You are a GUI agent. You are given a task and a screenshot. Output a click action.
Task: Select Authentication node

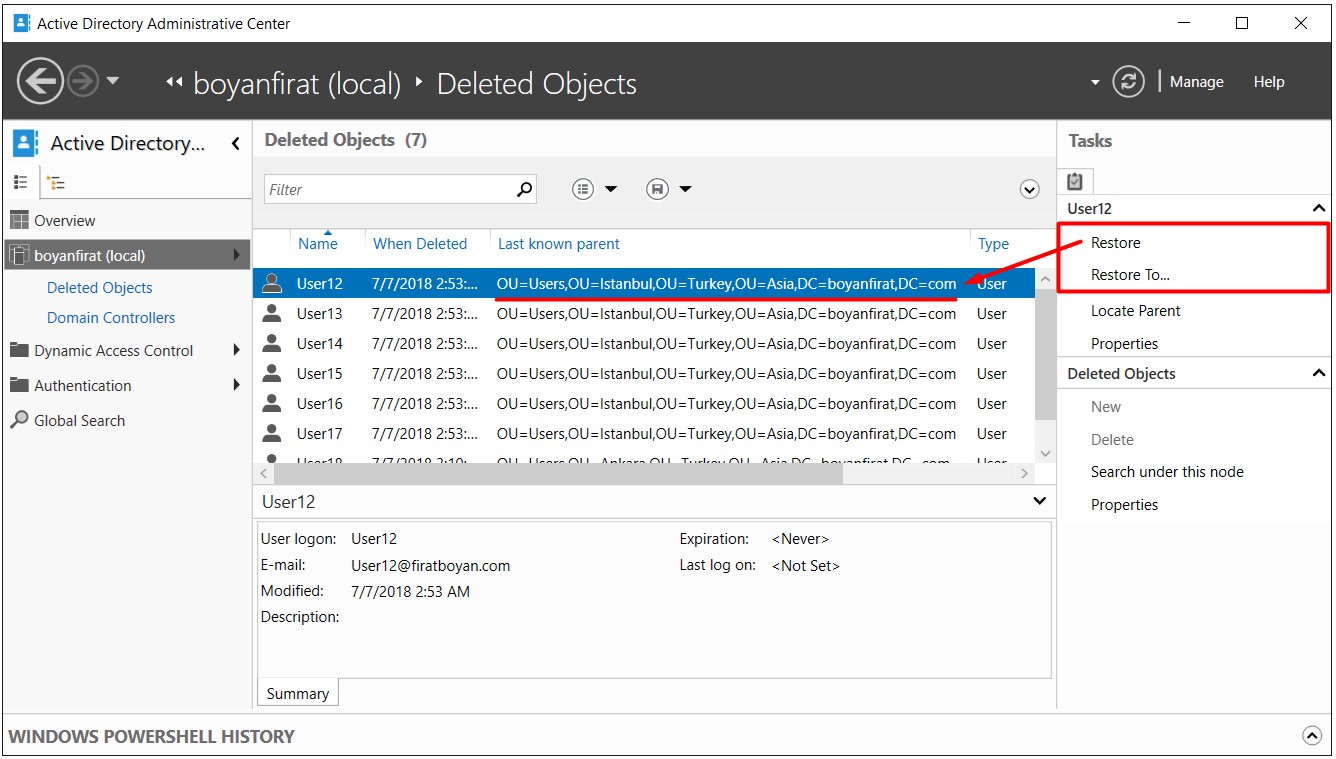(x=83, y=385)
